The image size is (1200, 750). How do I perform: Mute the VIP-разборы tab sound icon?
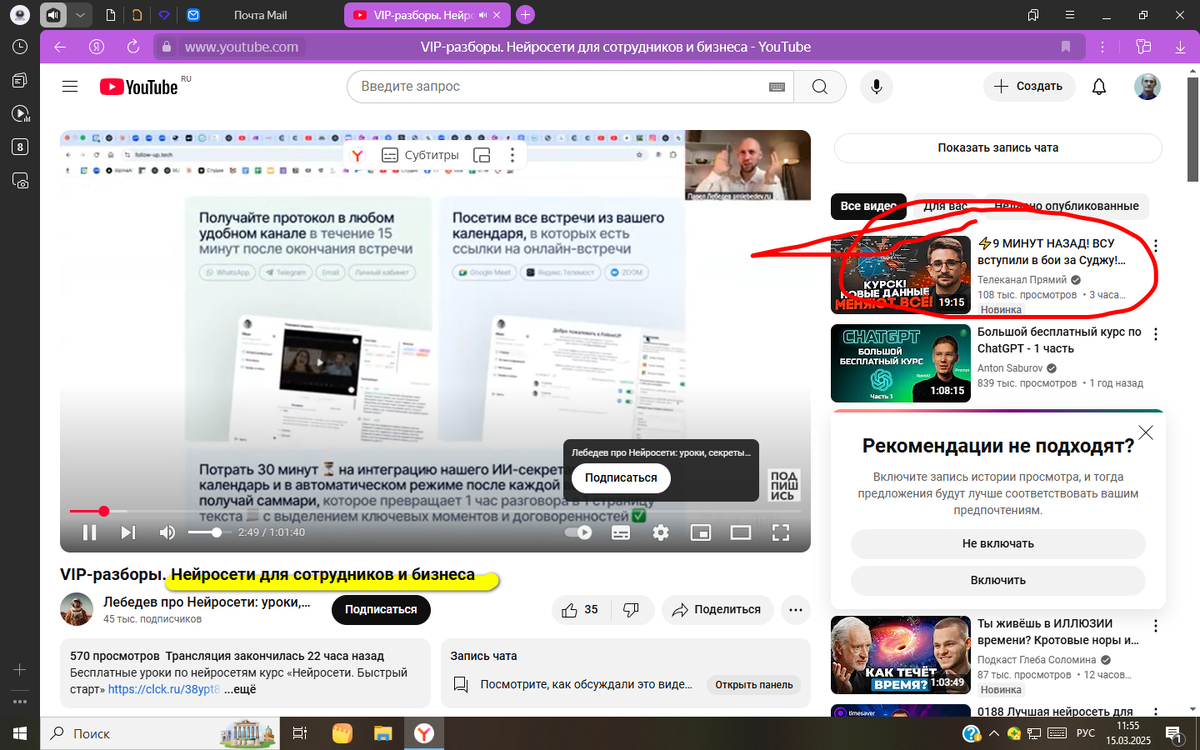click(484, 15)
